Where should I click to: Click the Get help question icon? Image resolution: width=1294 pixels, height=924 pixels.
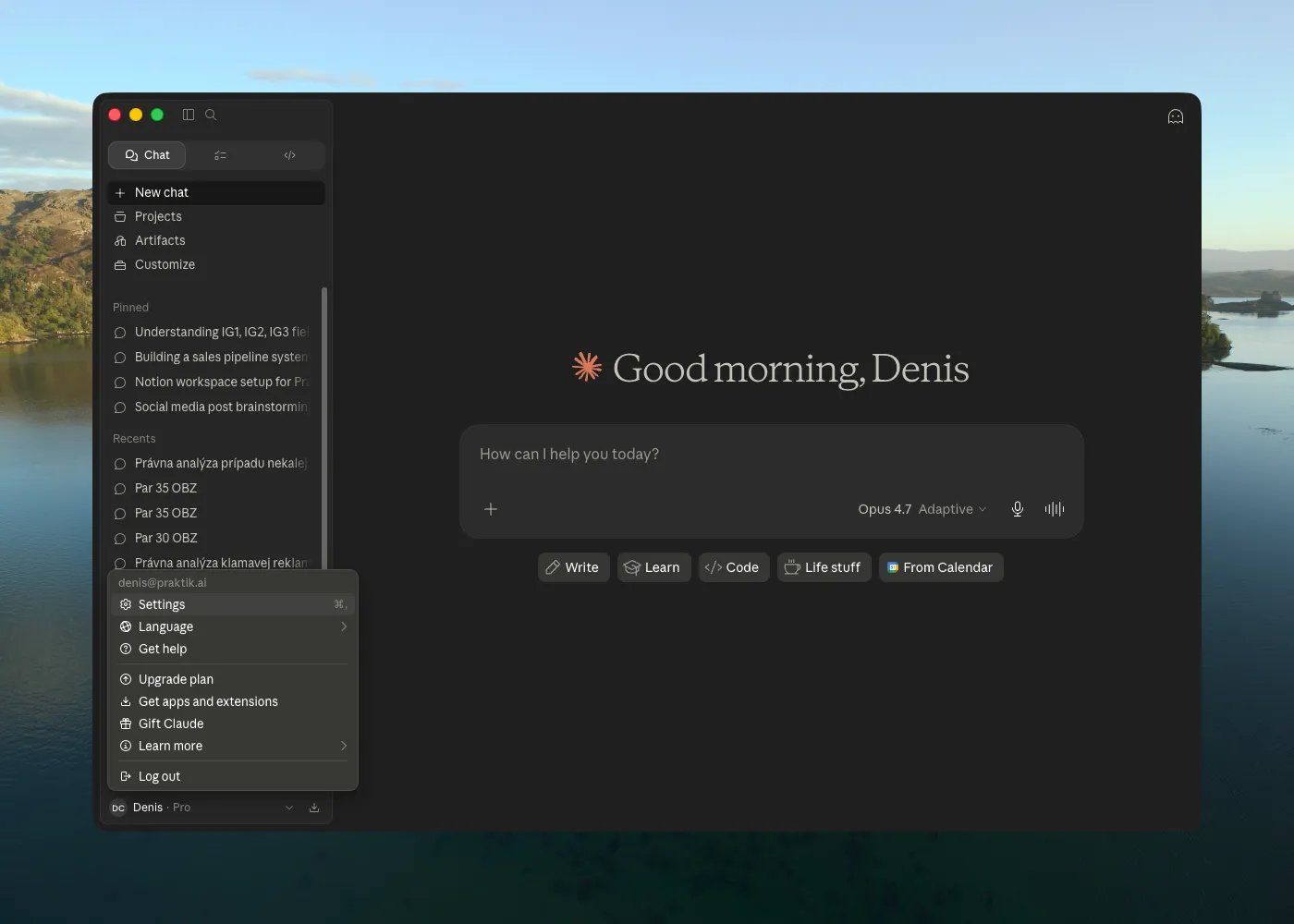[x=126, y=649]
